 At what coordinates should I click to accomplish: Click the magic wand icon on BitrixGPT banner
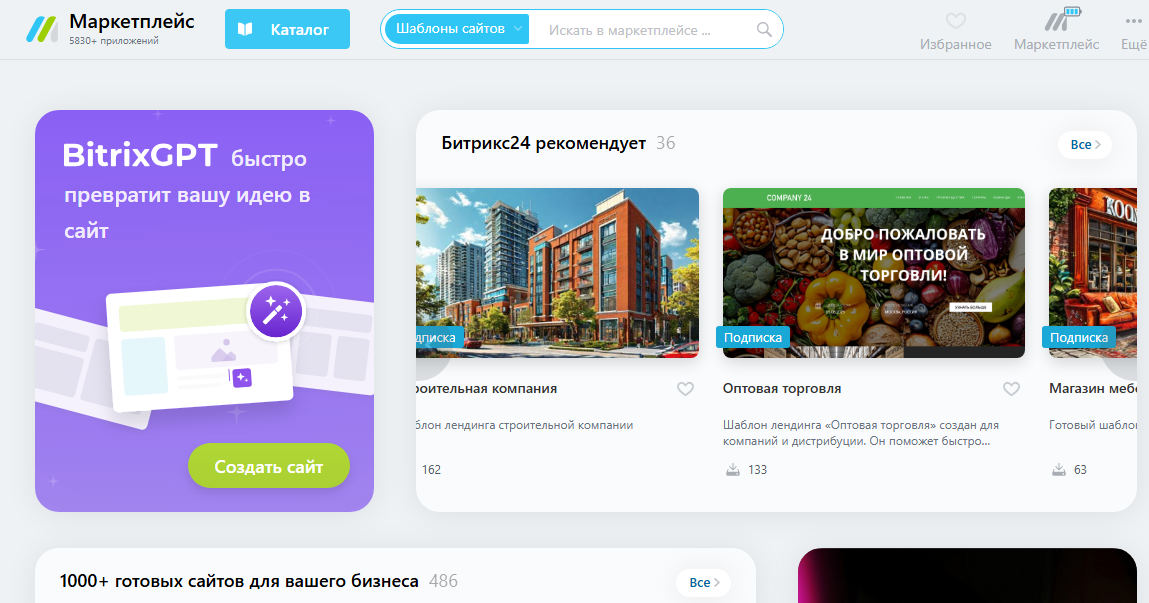coord(276,311)
